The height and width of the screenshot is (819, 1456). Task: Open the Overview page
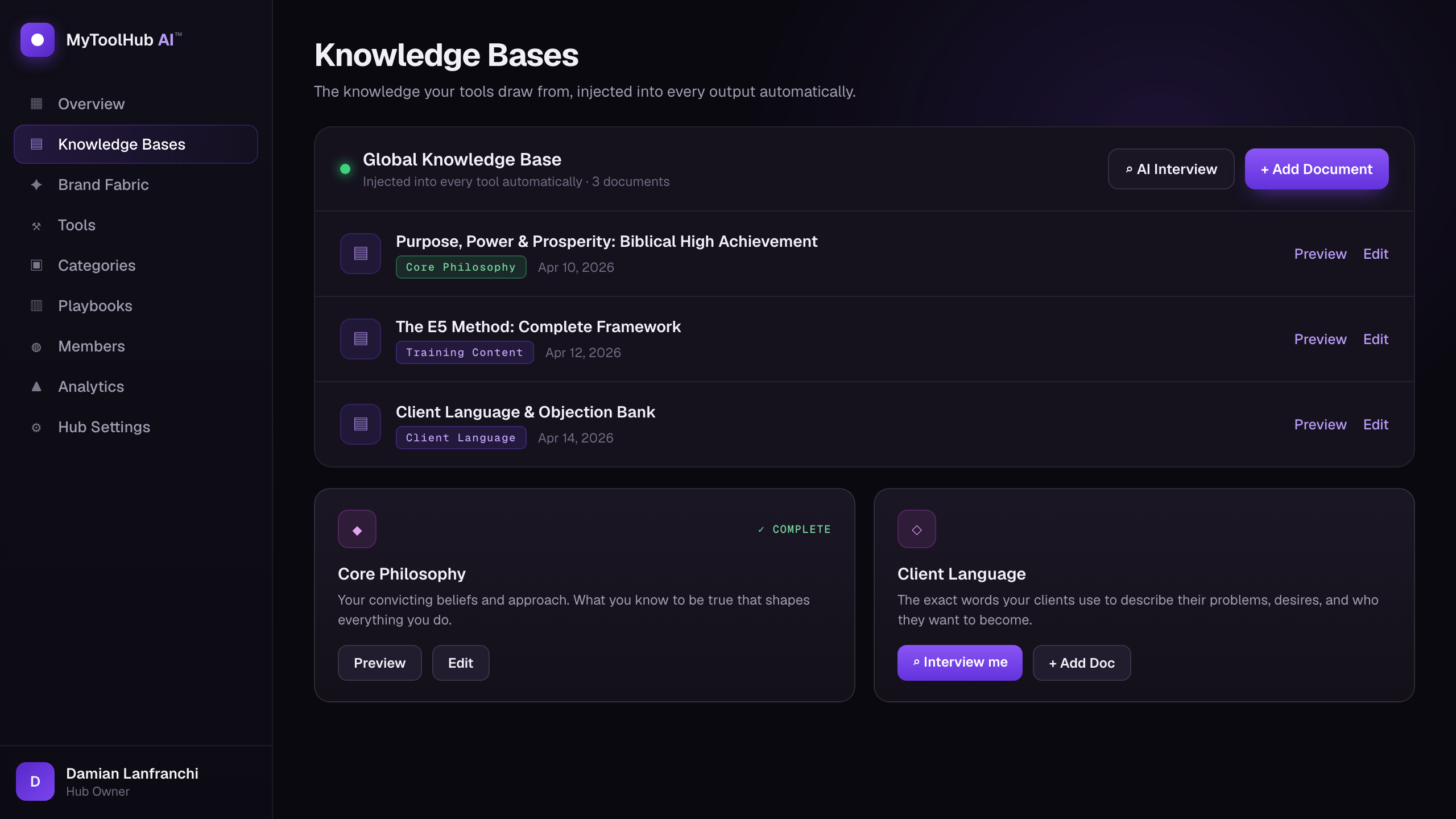coord(136,104)
